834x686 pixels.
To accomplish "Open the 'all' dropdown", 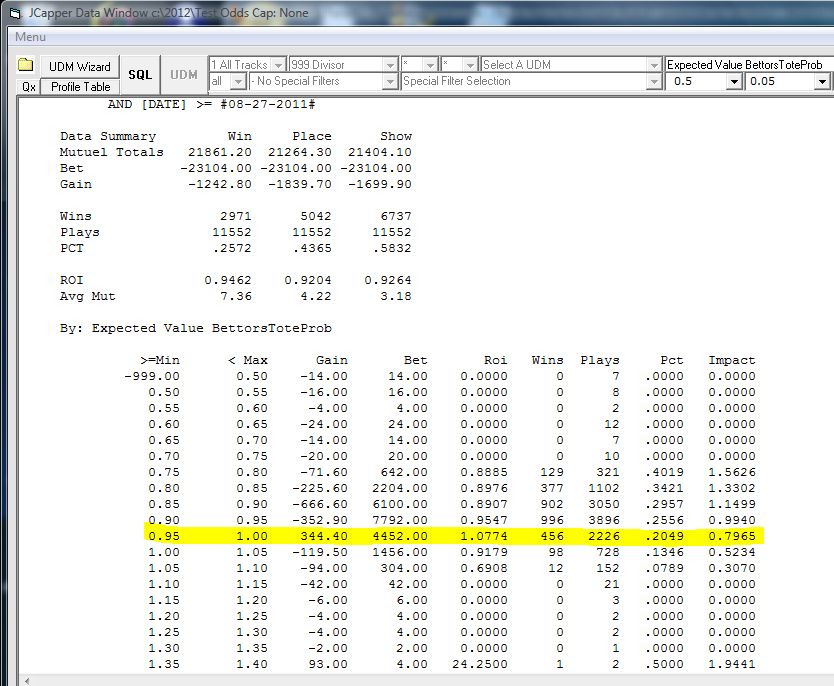I will click(239, 81).
